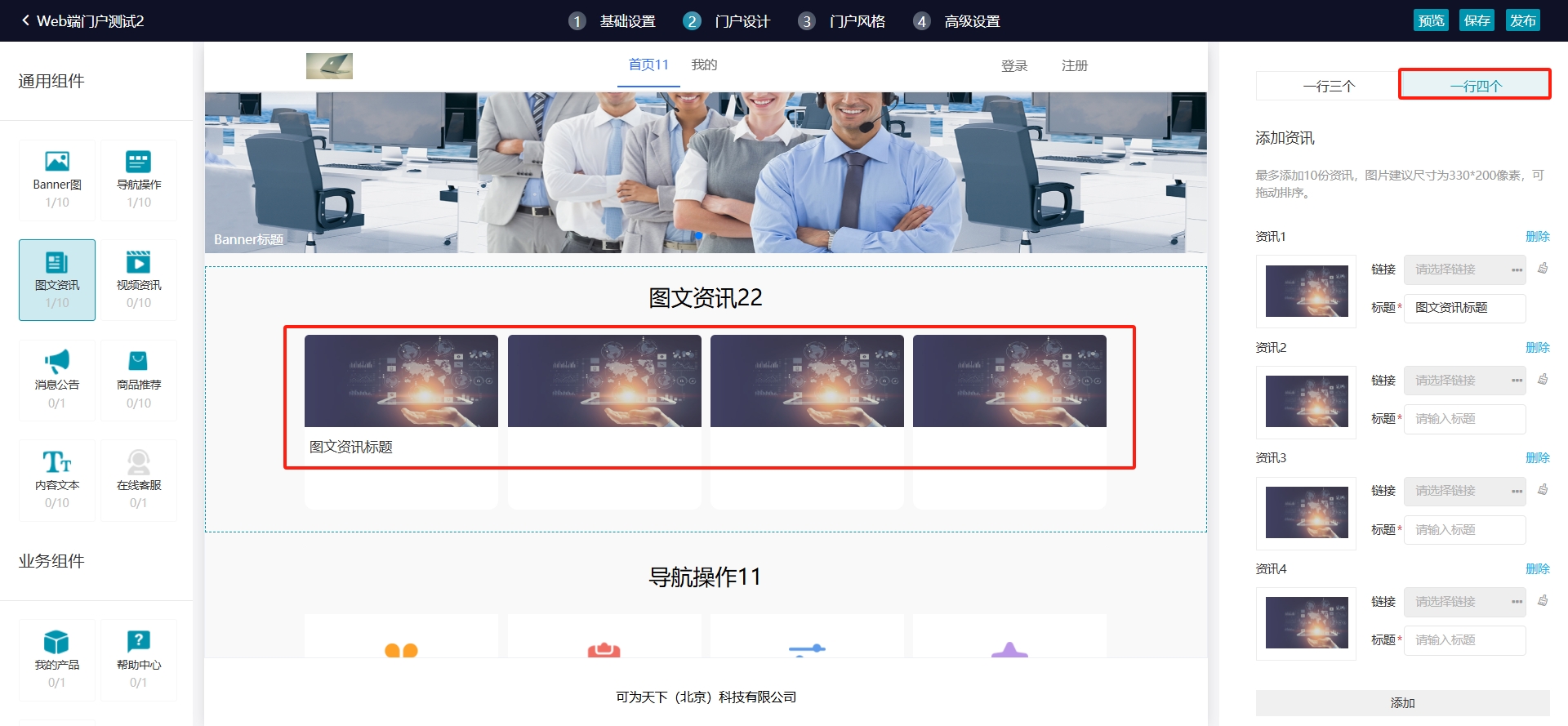This screenshot has height=726, width=1568.
Task: Click the 预览 button
Action: click(1431, 20)
